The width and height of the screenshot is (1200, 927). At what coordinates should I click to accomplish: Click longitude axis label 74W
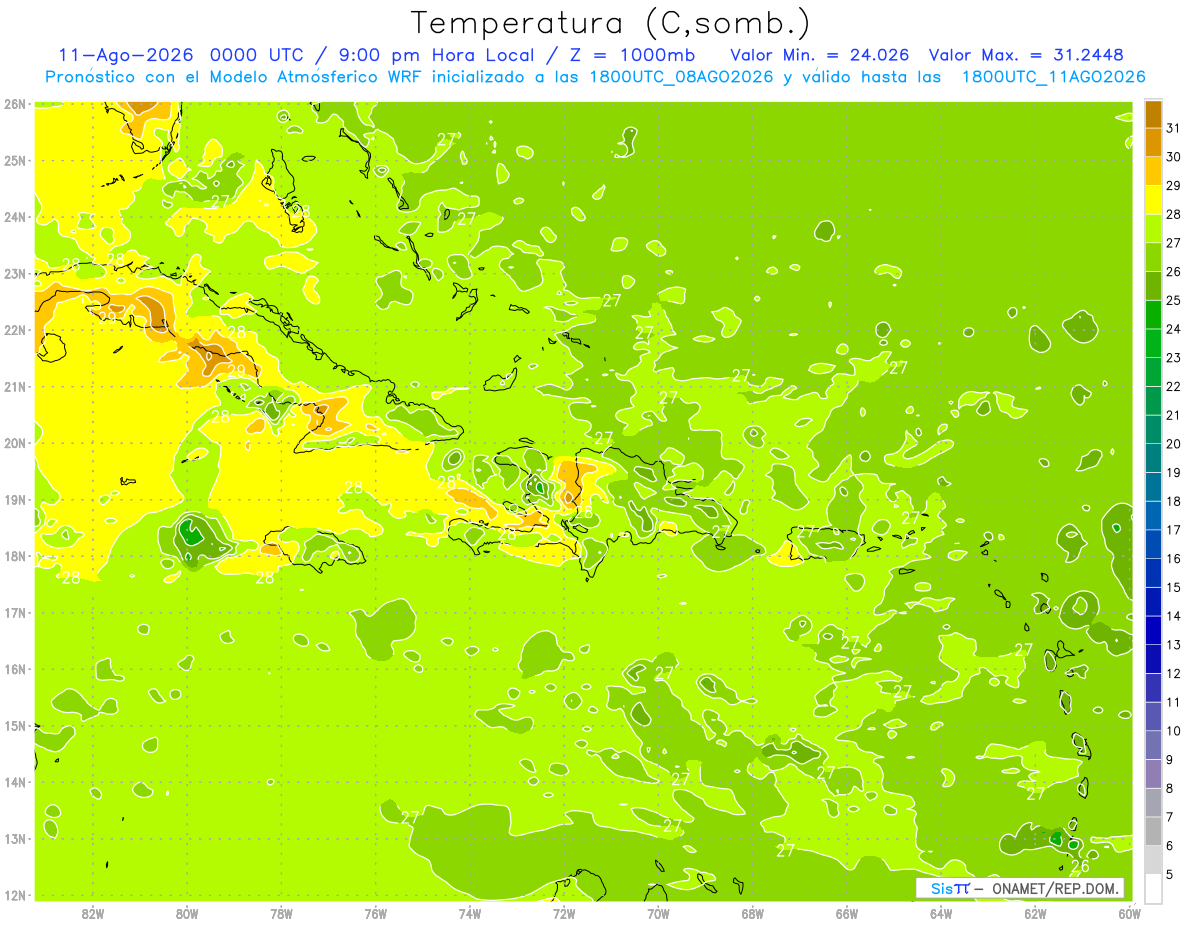[x=470, y=913]
